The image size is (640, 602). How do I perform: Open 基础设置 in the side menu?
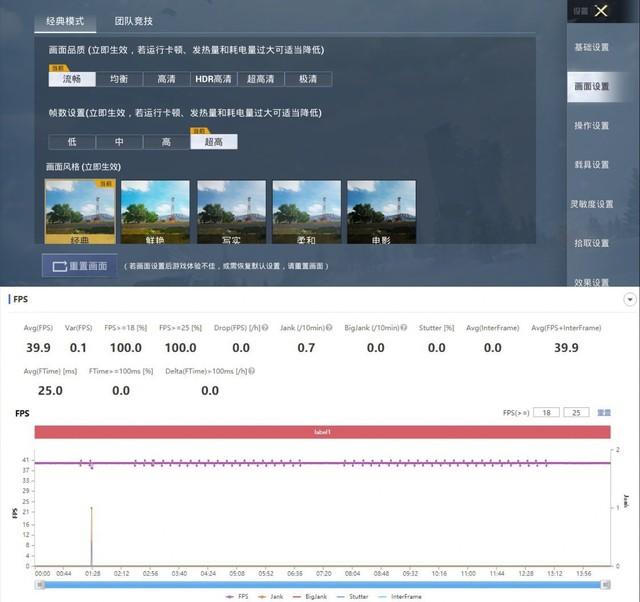591,47
